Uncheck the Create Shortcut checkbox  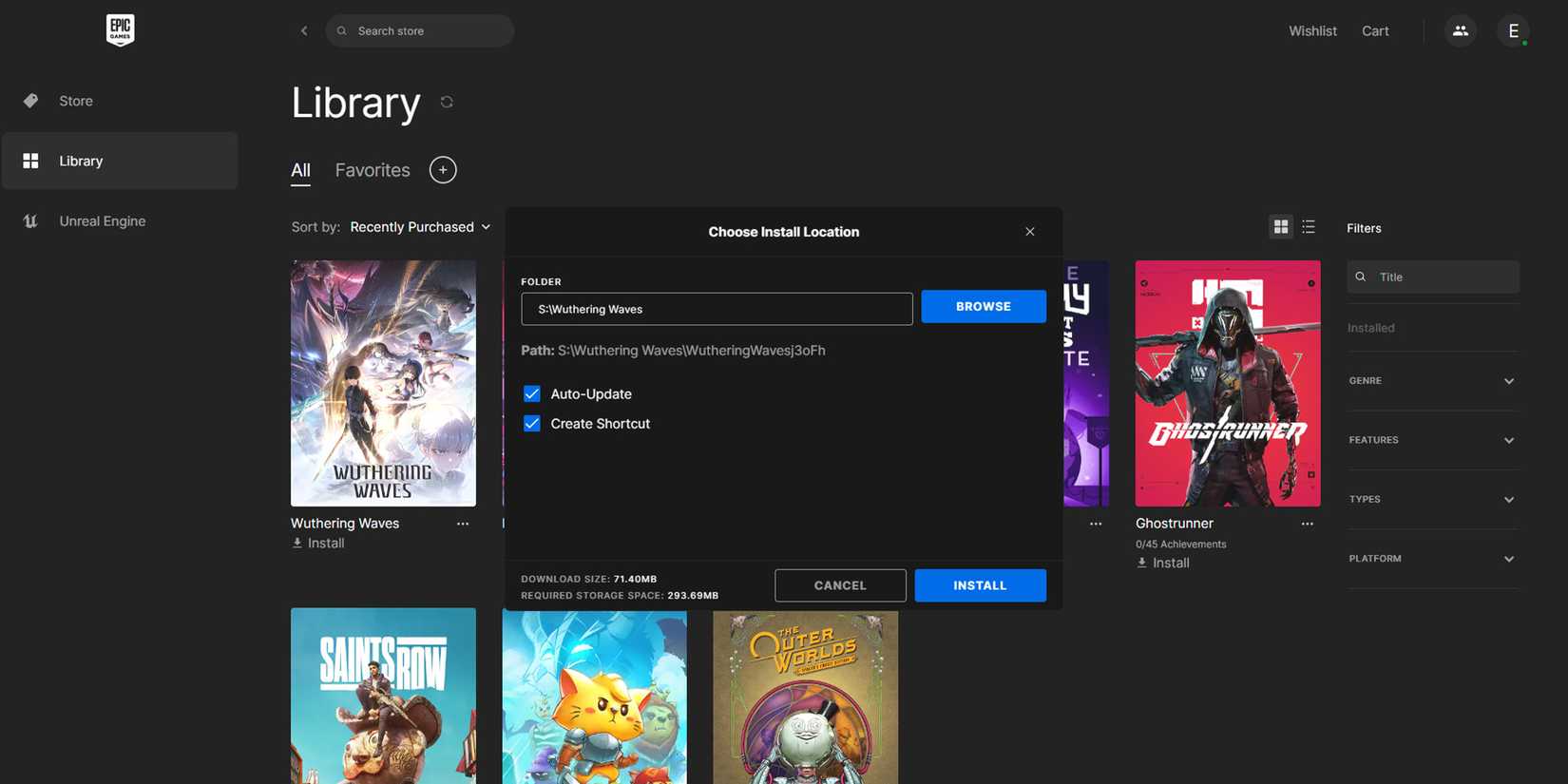[532, 424]
